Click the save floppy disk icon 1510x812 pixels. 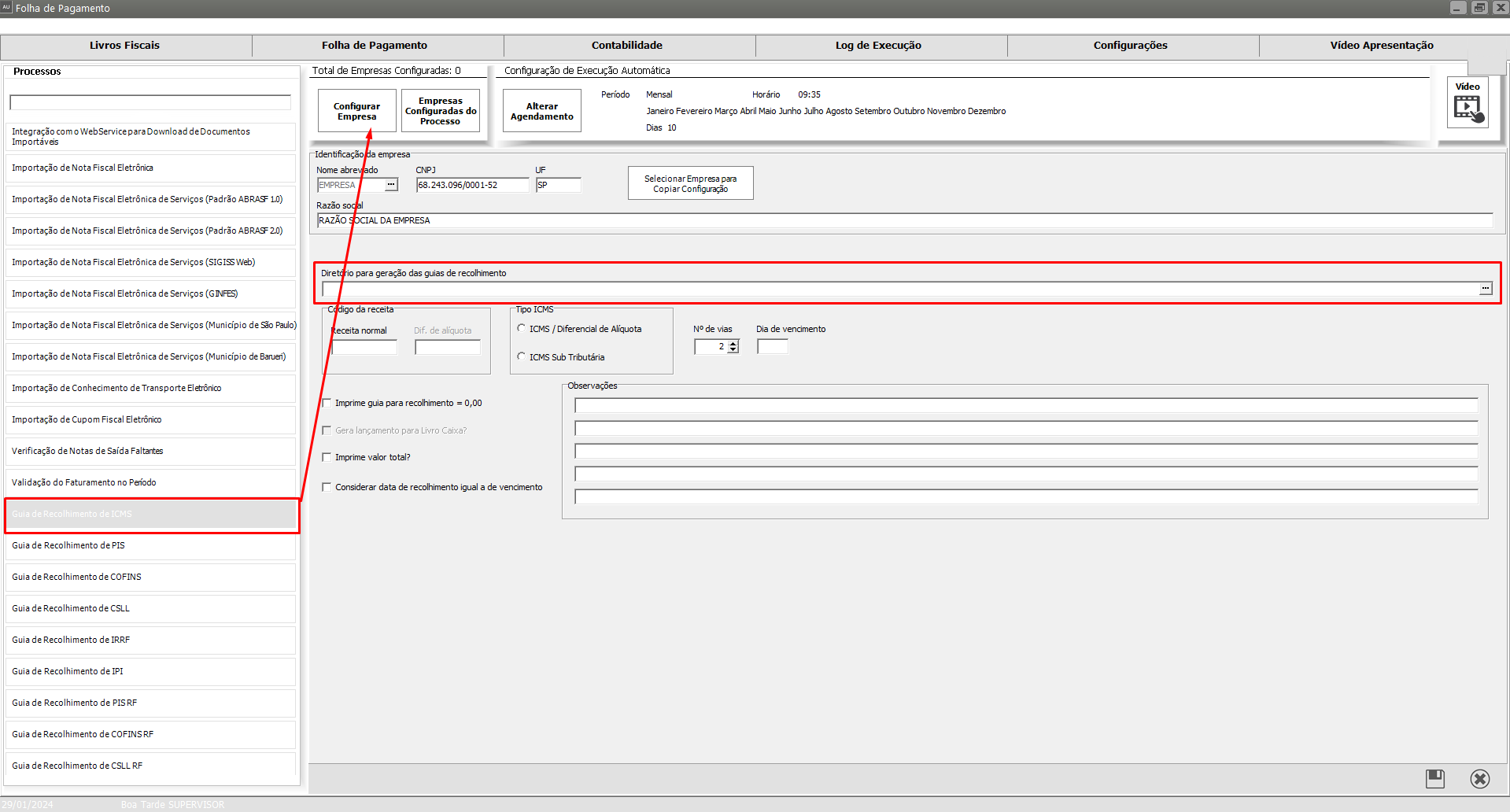[x=1435, y=779]
